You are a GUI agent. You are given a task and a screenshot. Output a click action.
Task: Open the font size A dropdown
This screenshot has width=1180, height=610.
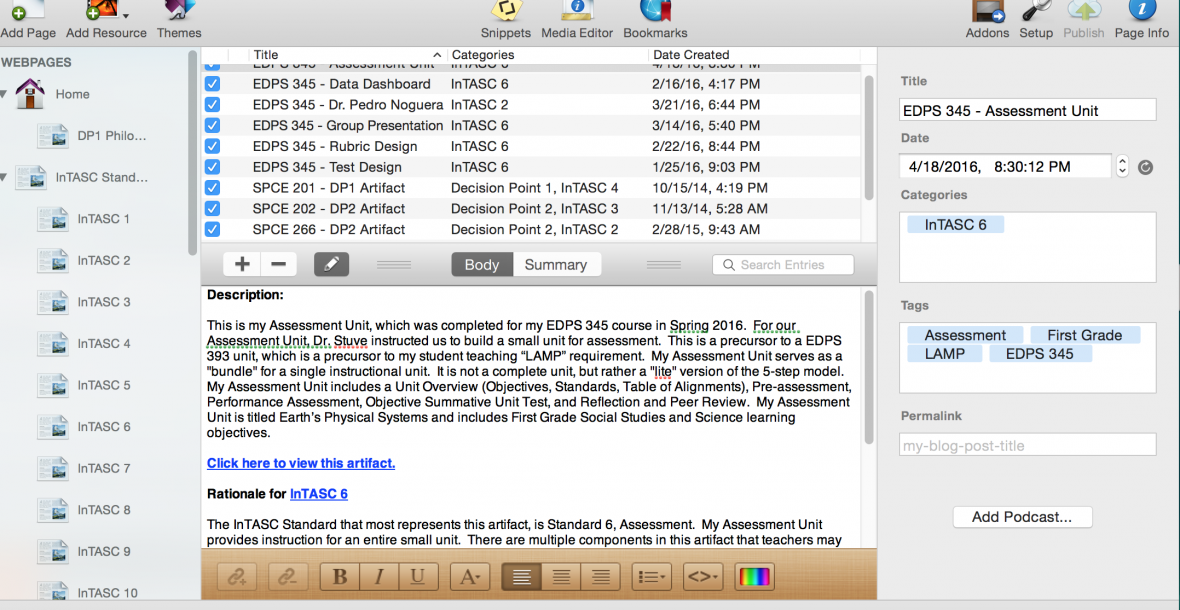[x=469, y=576]
